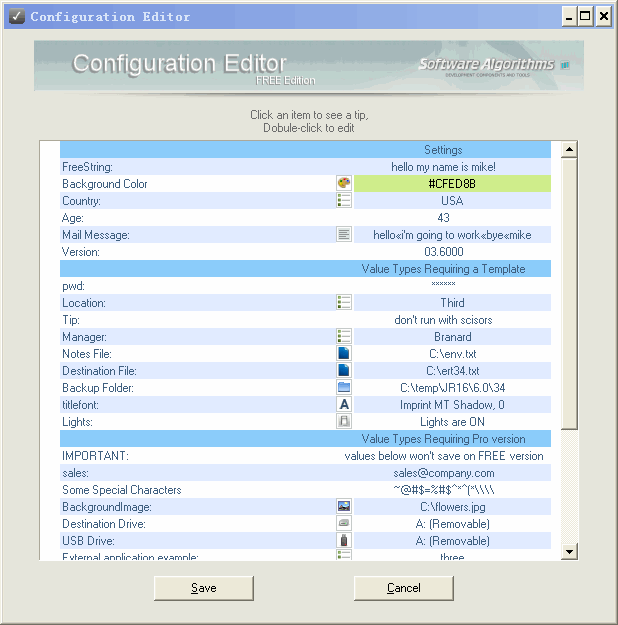Click 'Imprint MT Shadow, 0' font value
This screenshot has height=625, width=618.
(x=452, y=405)
